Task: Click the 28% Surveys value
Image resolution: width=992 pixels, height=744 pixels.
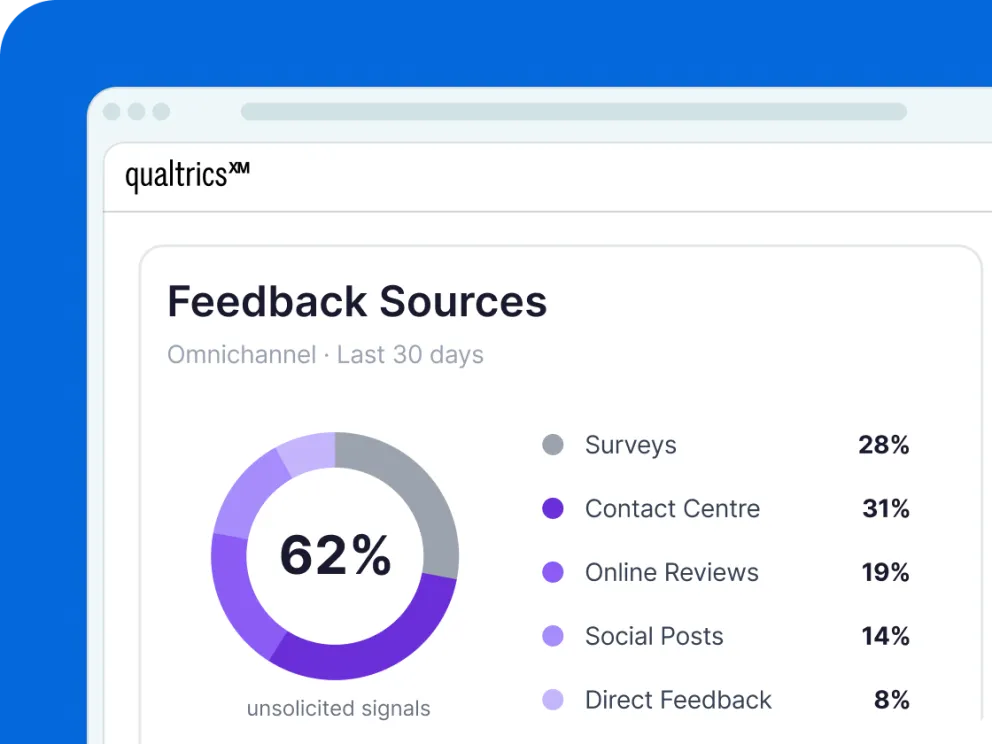Action: 884,445
